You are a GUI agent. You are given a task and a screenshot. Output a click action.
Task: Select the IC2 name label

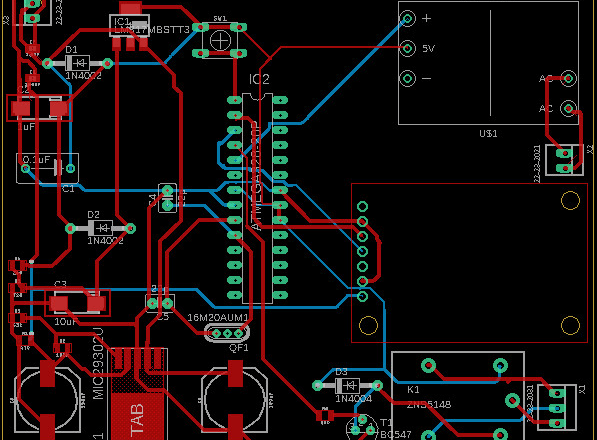[259, 79]
